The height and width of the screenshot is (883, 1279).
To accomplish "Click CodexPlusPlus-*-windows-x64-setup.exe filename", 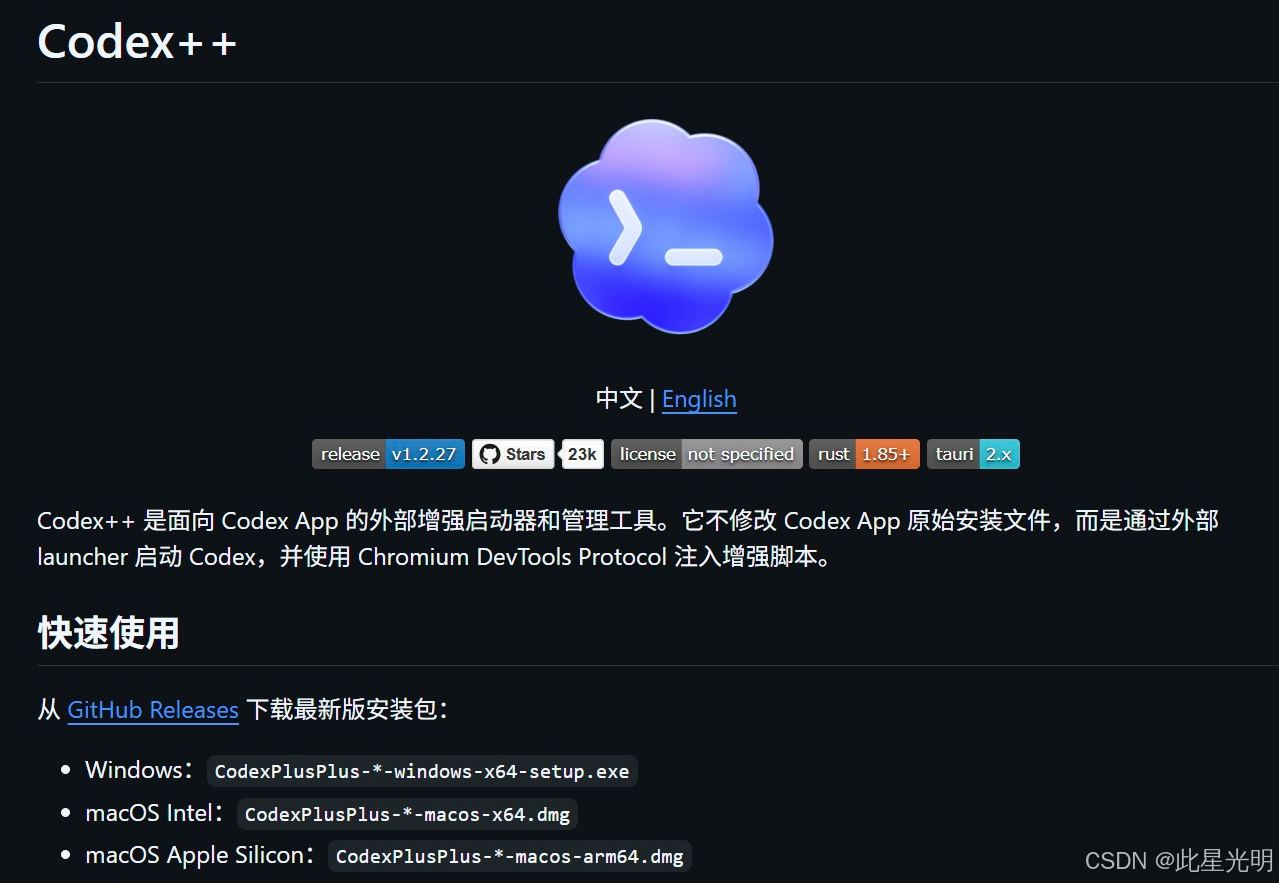I will coord(422,771).
